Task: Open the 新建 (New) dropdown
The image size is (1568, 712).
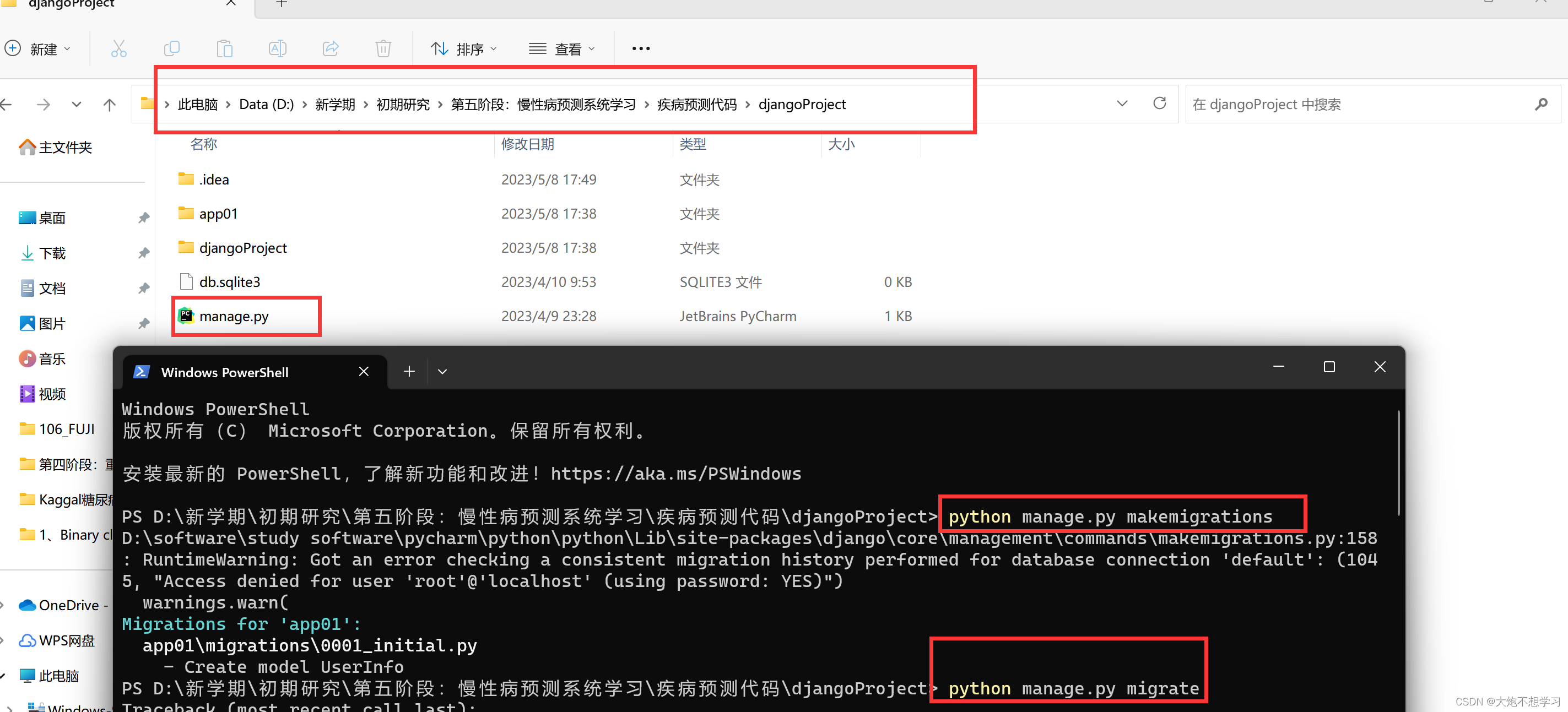Action: (x=37, y=48)
